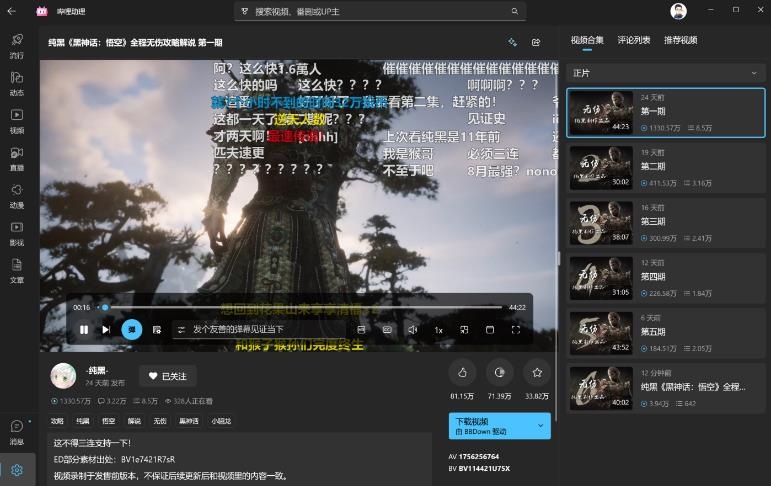
Task: Open the user avatar menu
Action: tap(679, 11)
